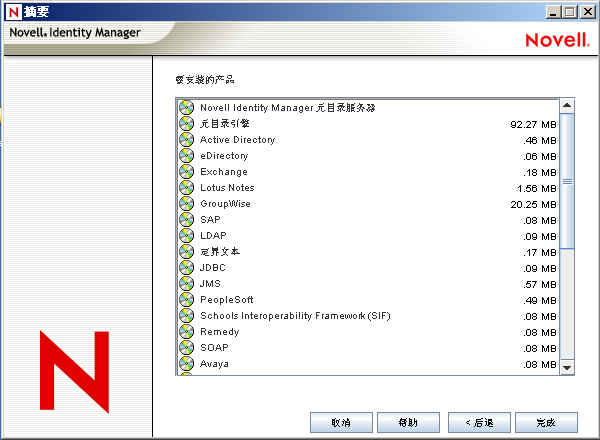Select Schools Interoperability Framework (SIF) entry
This screenshot has width=600, height=440.
(295, 316)
